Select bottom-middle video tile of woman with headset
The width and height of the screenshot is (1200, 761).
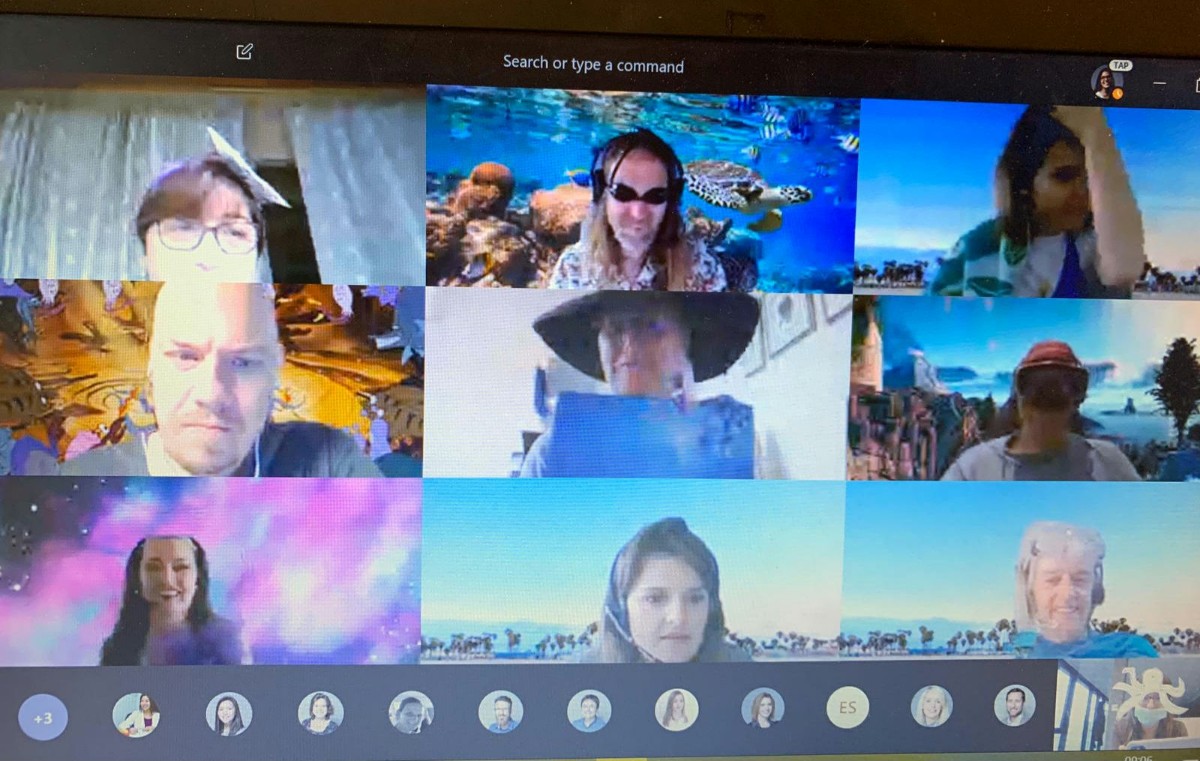tap(633, 572)
